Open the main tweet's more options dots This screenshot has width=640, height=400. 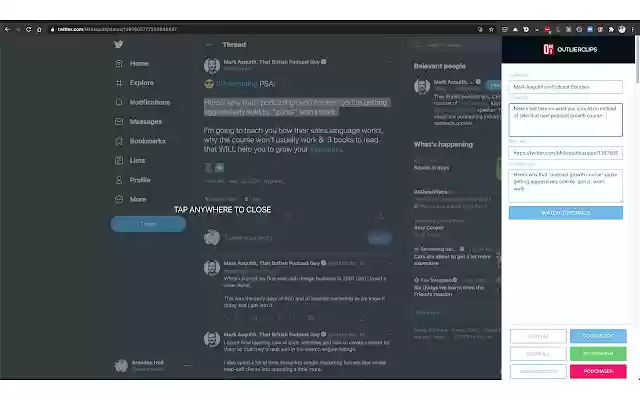390,62
